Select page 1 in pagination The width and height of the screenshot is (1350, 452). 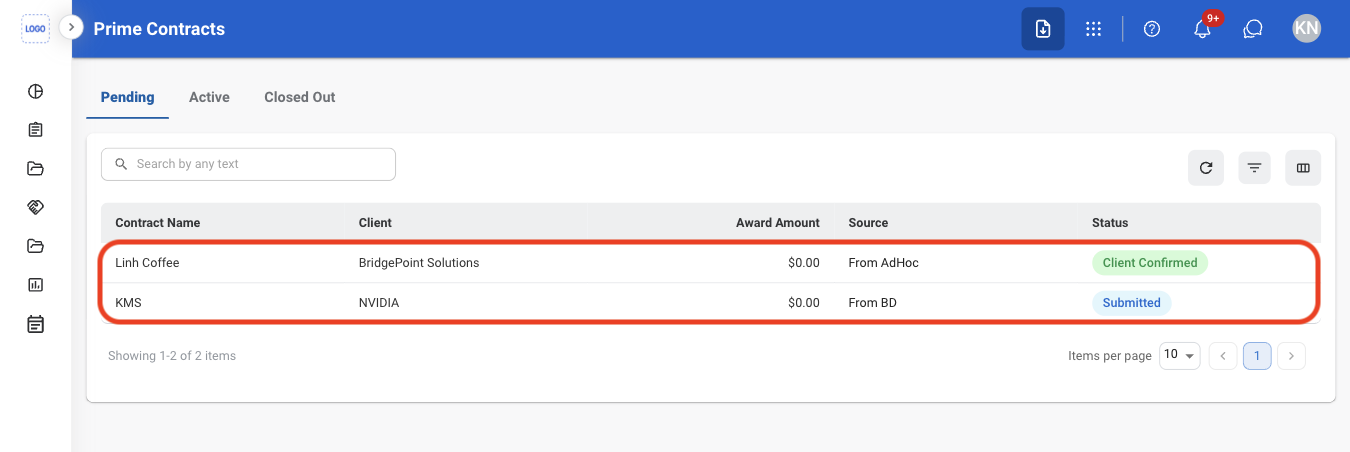click(1257, 355)
